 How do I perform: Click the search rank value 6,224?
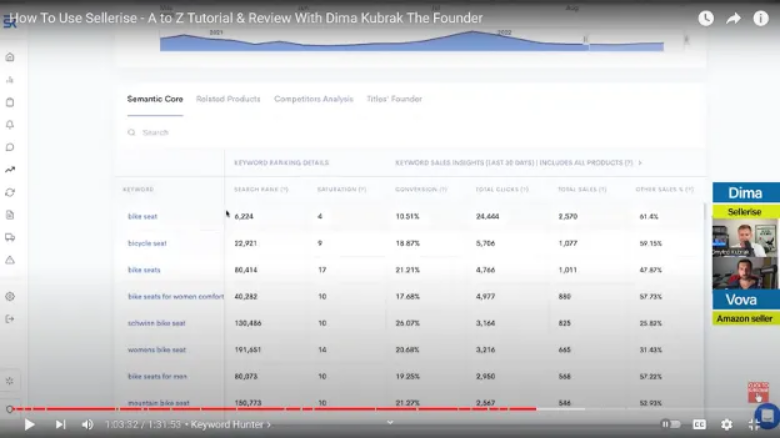244,217
